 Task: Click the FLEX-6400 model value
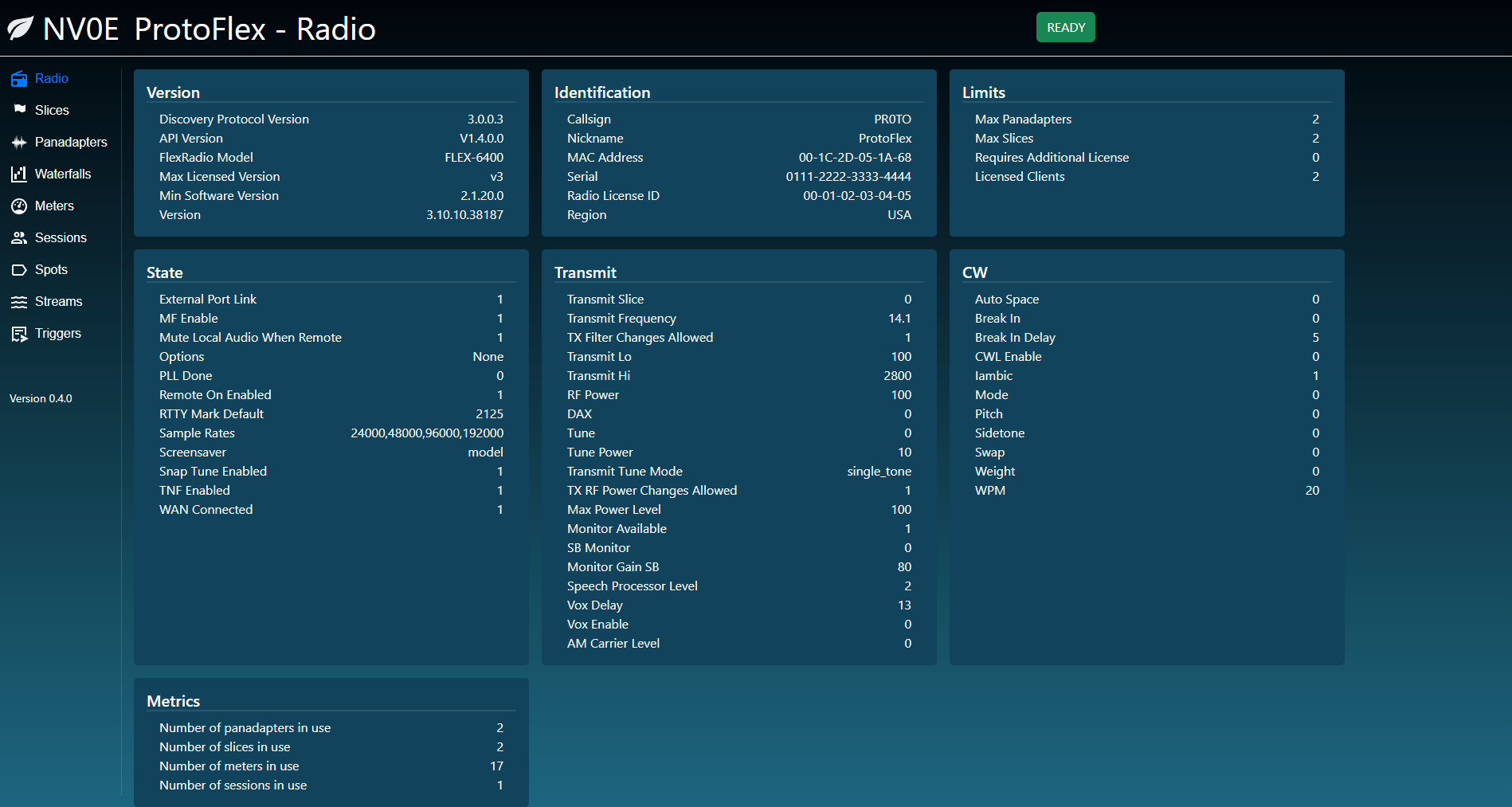tap(474, 158)
